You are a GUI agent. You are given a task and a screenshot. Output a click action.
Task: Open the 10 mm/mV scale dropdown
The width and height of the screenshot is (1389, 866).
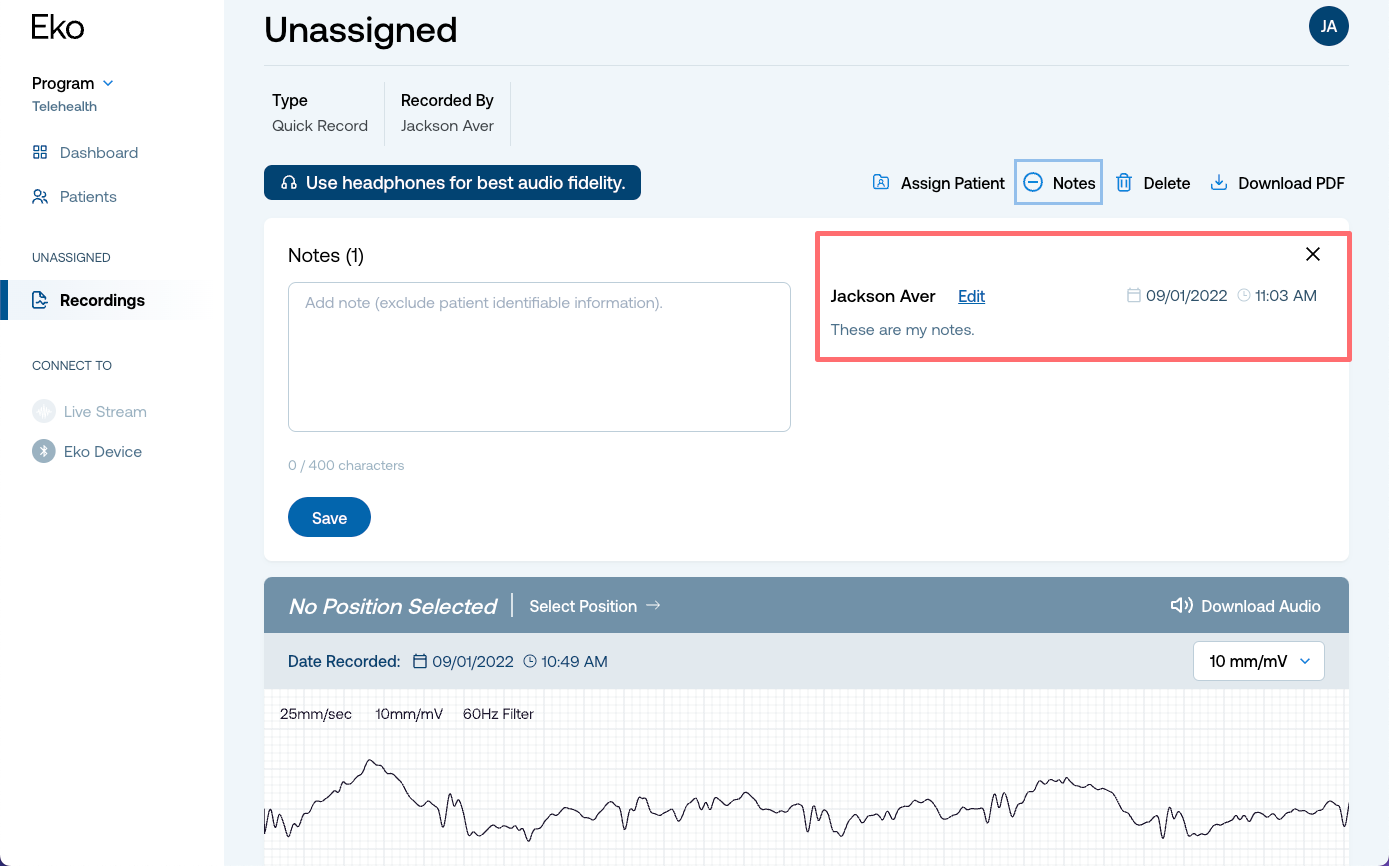tap(1259, 661)
